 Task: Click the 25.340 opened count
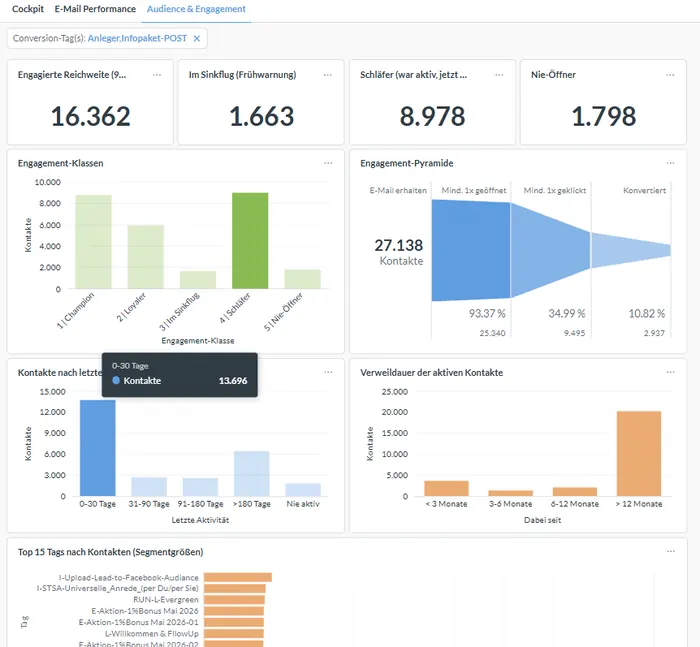click(492, 333)
